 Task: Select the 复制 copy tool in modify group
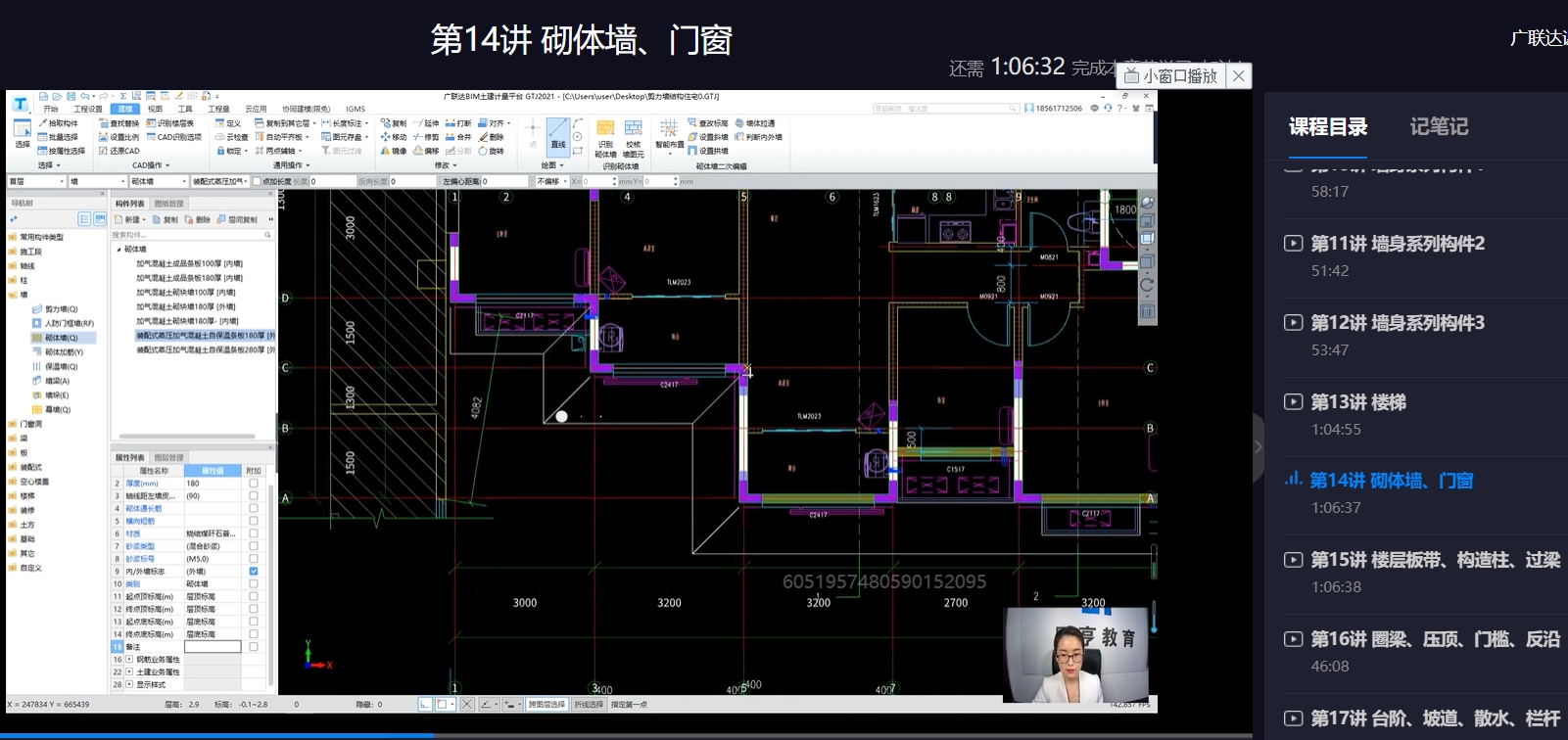point(394,123)
